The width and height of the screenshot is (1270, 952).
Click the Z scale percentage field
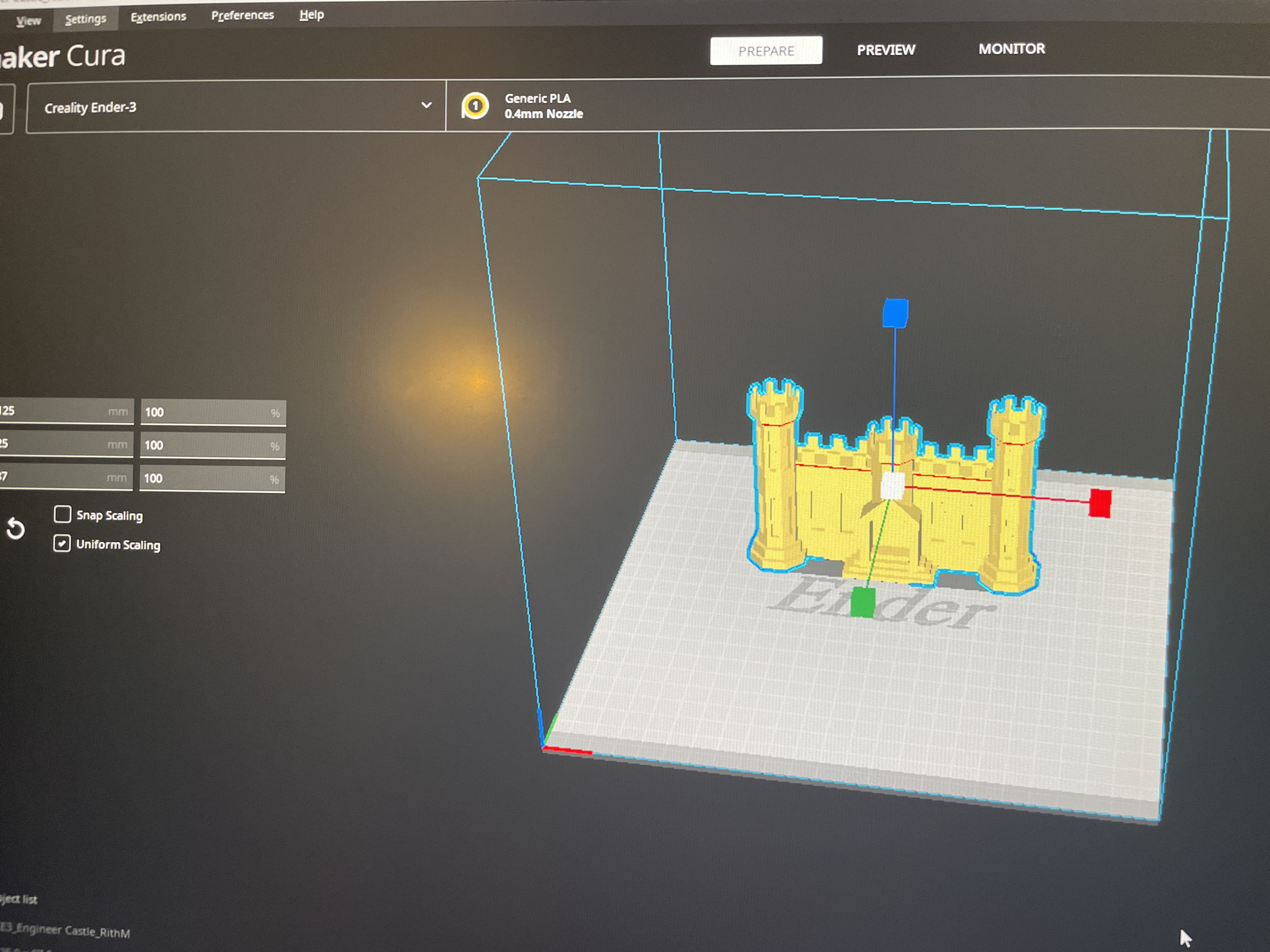212,479
